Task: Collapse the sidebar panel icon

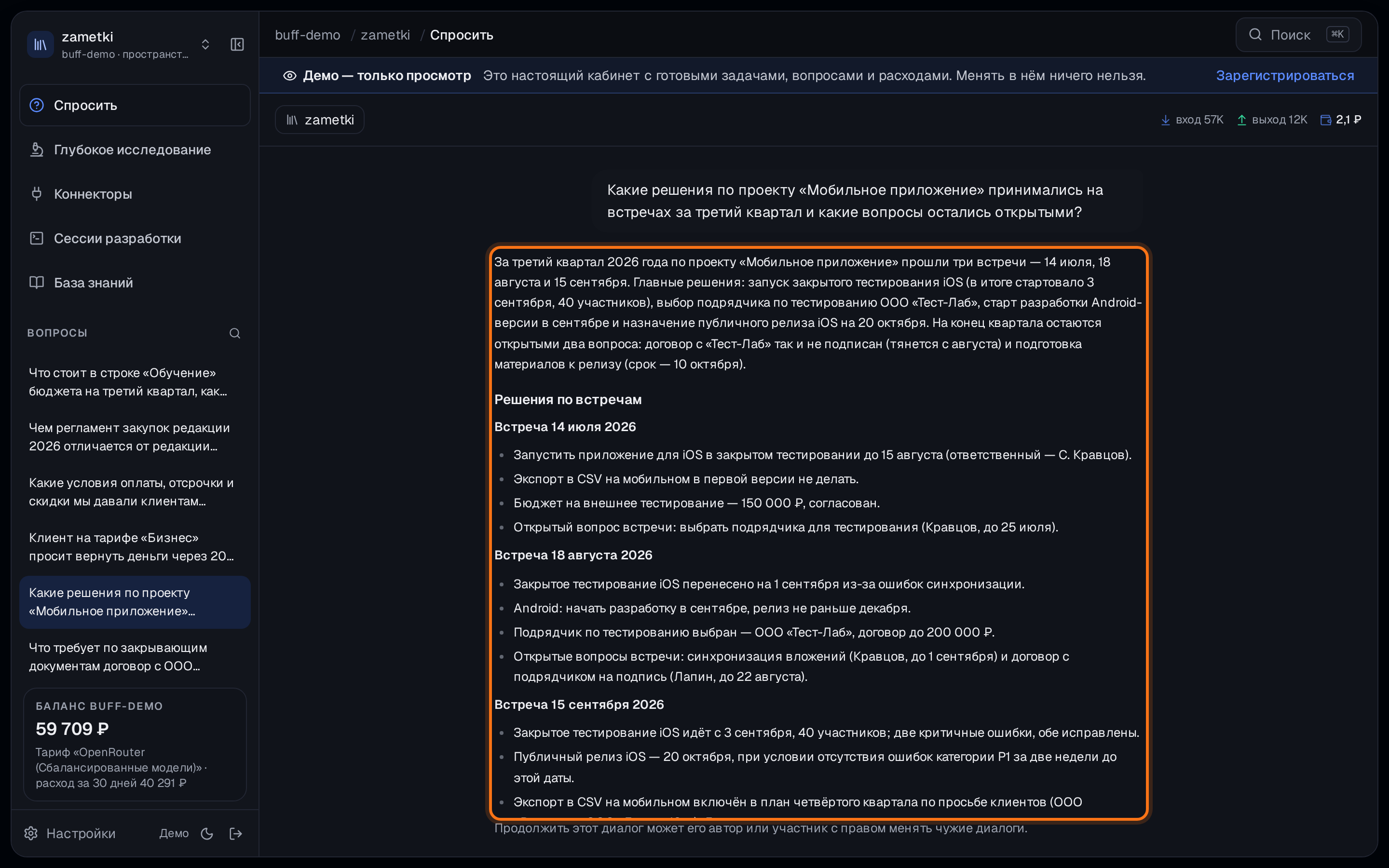Action: tap(237, 45)
